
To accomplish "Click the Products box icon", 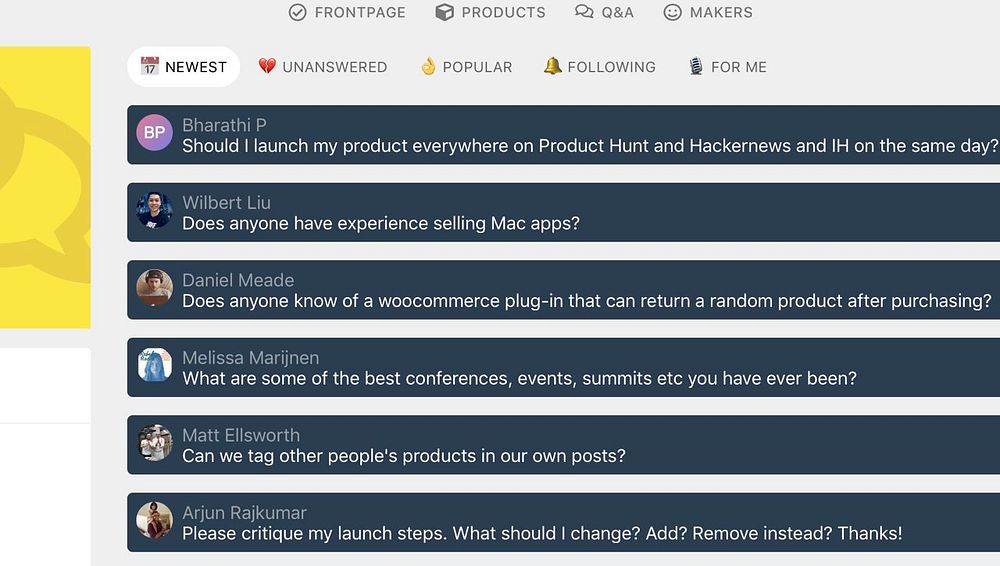I will (445, 12).
